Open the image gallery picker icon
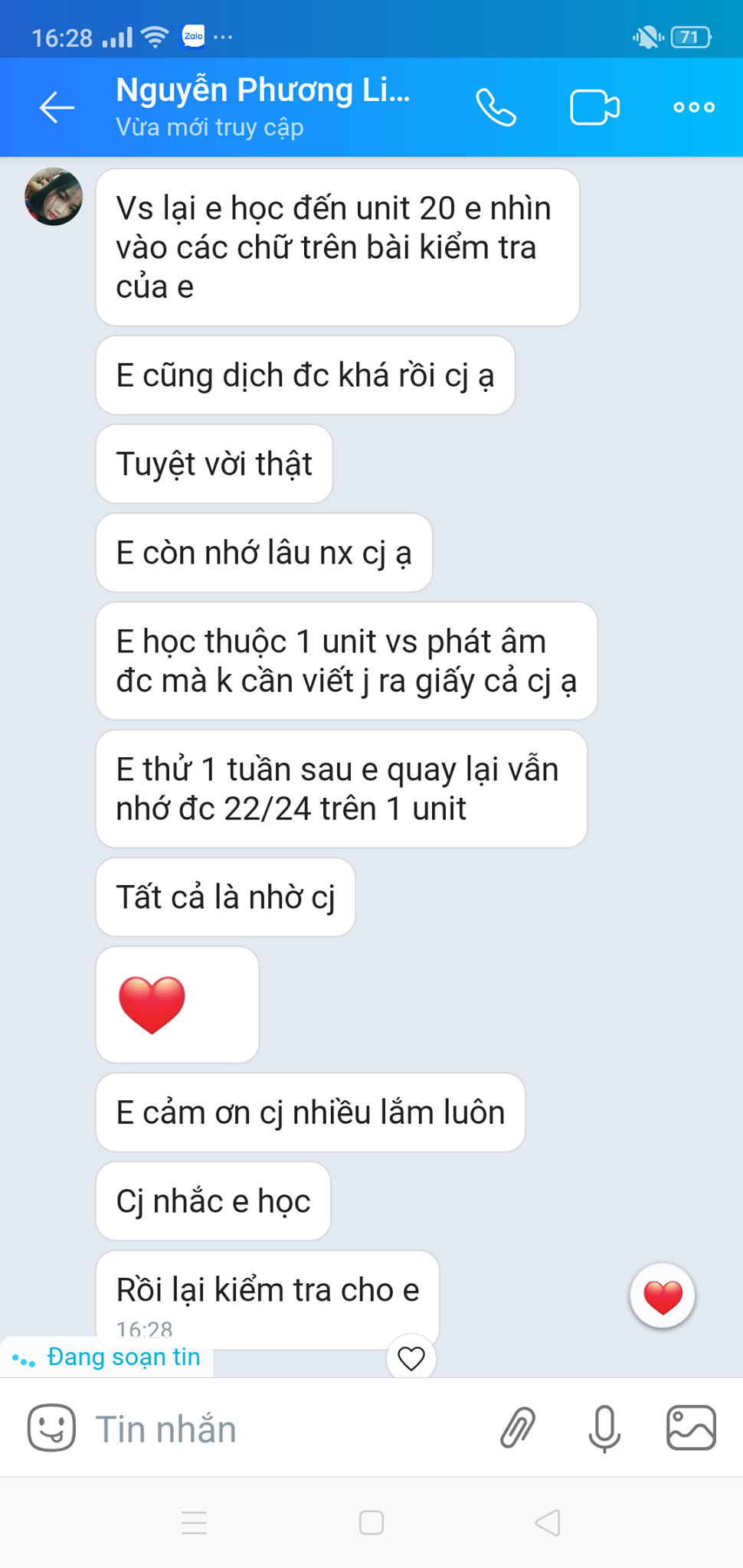The height and width of the screenshot is (1568, 743). tap(691, 1428)
